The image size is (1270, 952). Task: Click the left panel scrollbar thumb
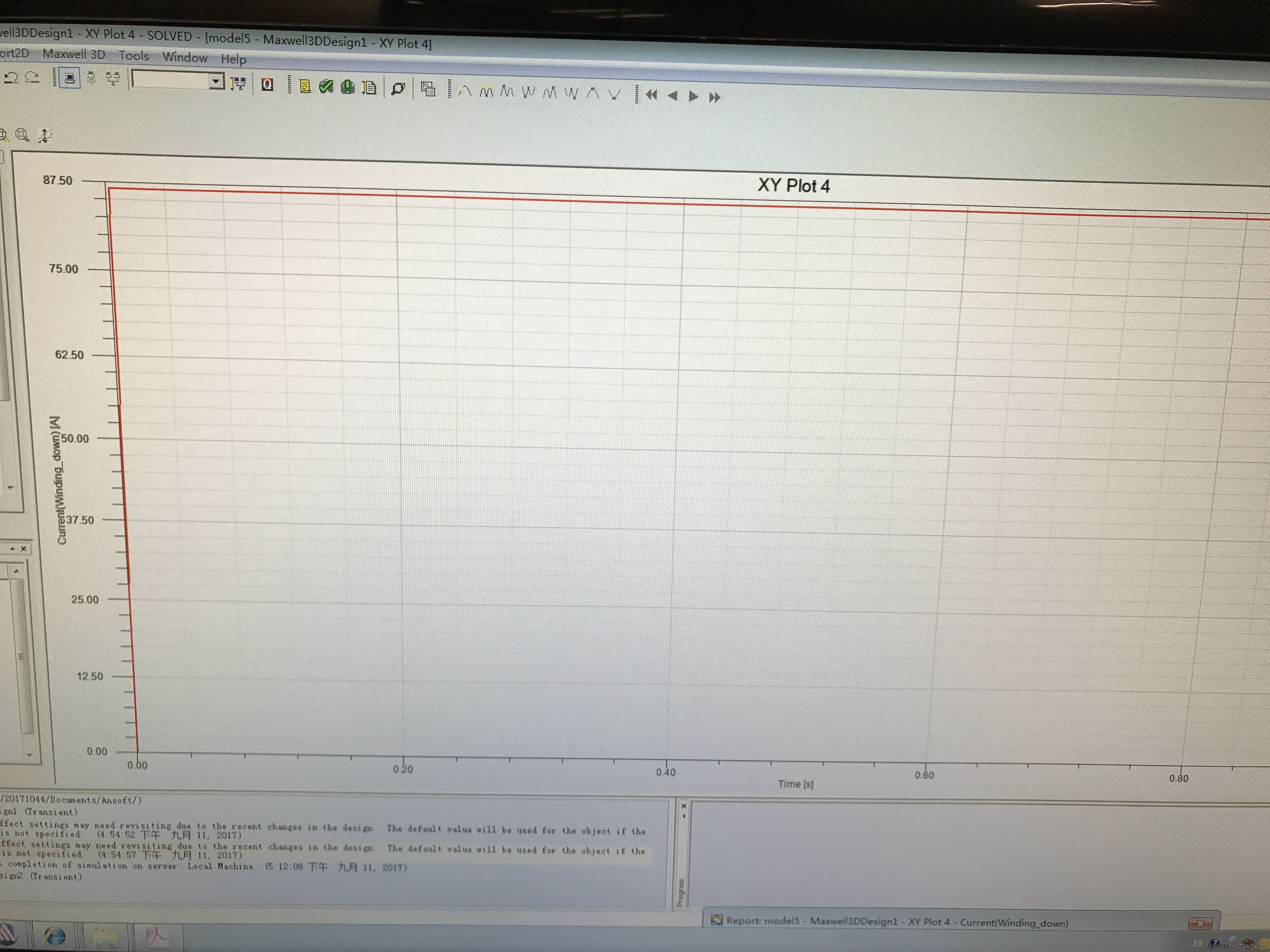(x=22, y=656)
